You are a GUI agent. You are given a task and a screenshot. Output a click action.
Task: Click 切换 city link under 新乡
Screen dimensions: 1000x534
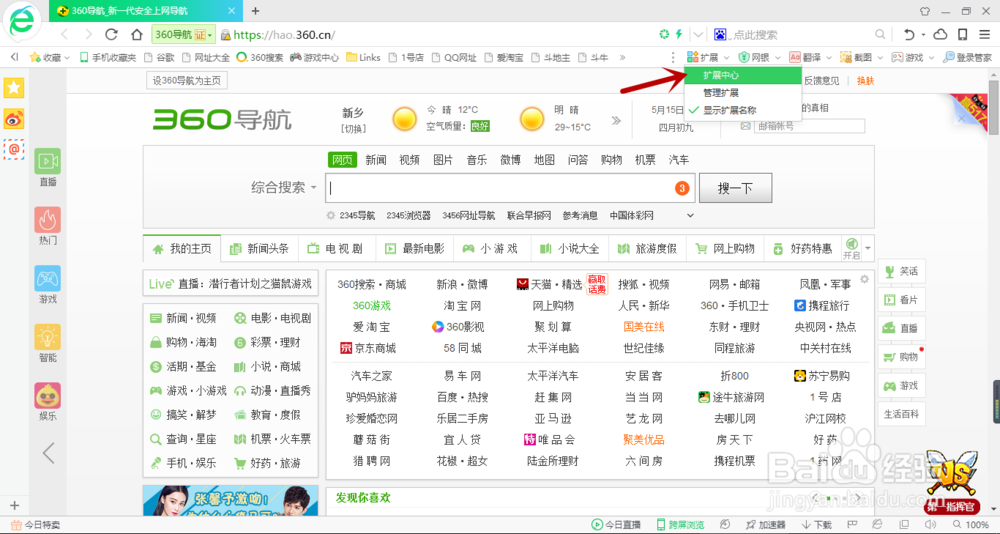353,129
